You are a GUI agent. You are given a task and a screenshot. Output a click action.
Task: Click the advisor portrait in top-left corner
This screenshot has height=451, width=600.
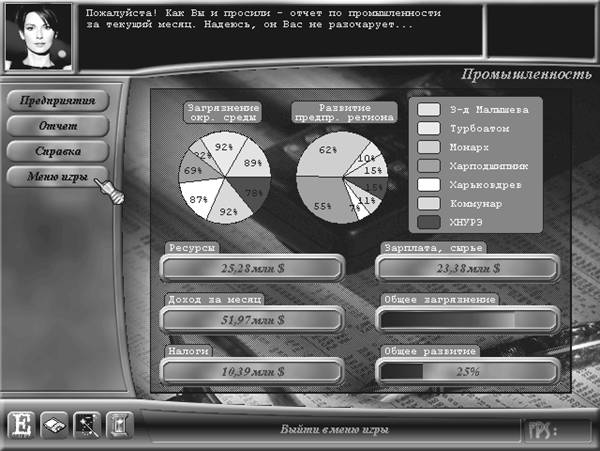coord(37,36)
